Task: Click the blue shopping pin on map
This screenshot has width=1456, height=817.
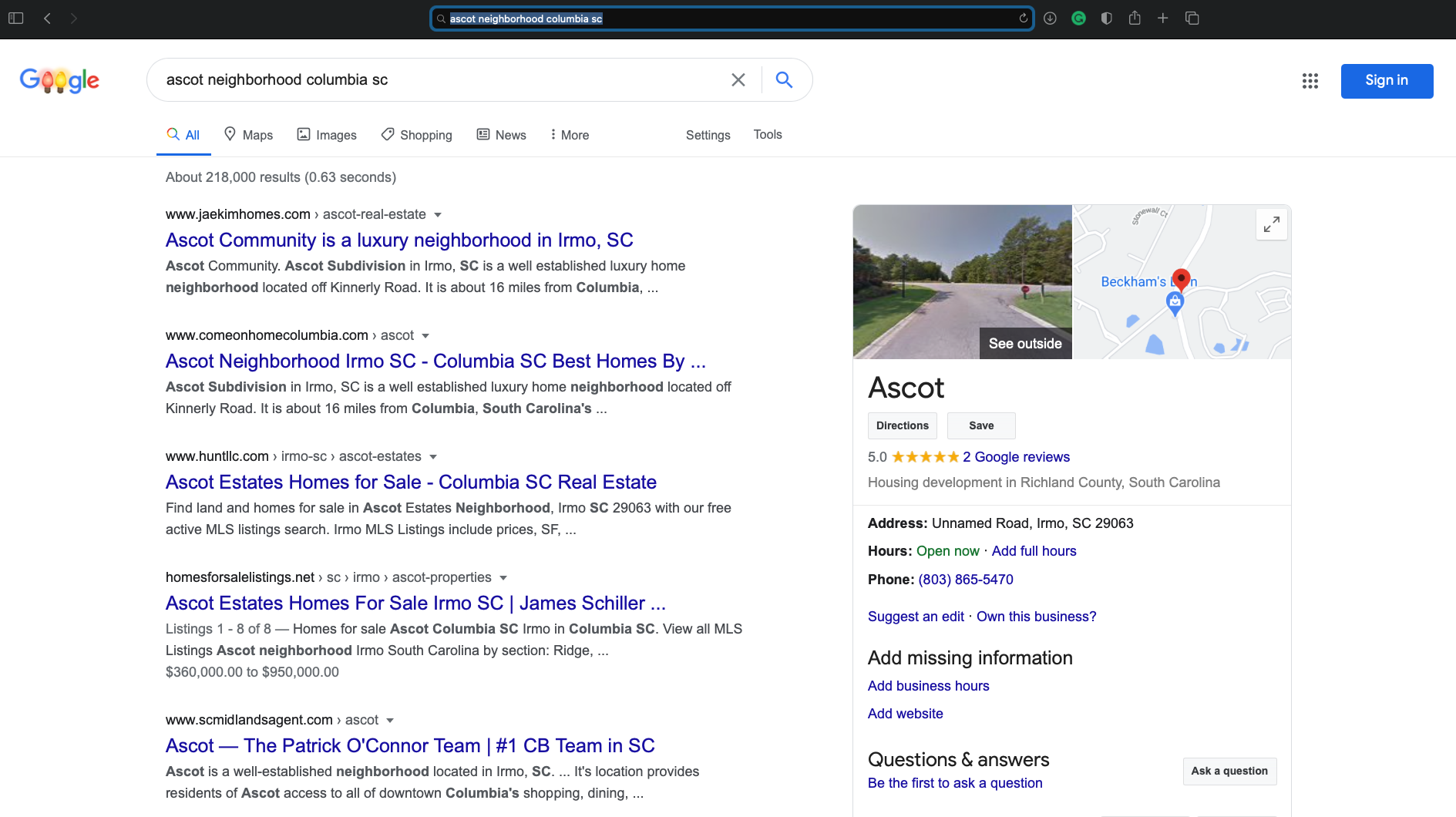Action: [x=1175, y=304]
